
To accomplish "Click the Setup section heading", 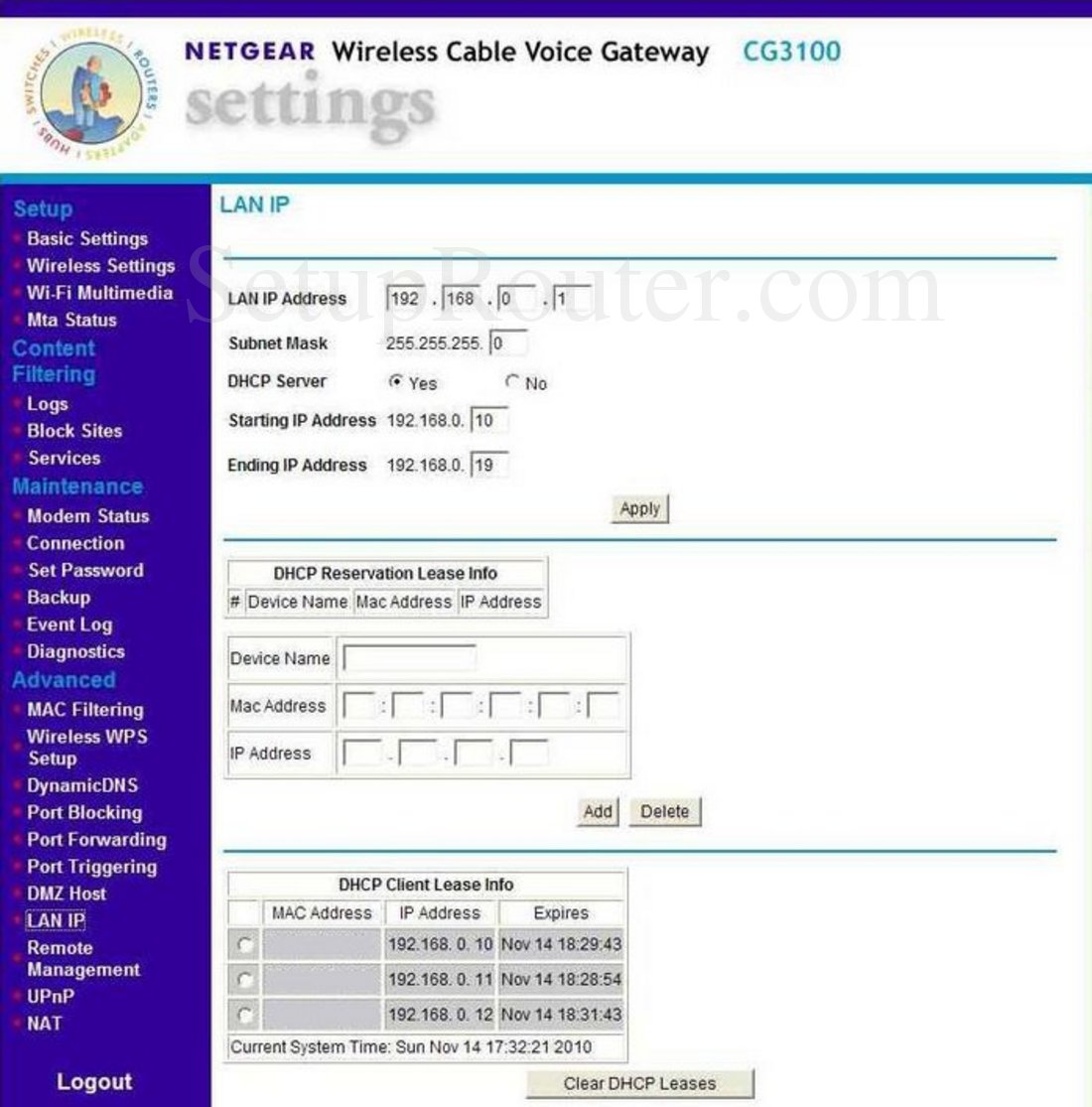I will click(x=43, y=208).
